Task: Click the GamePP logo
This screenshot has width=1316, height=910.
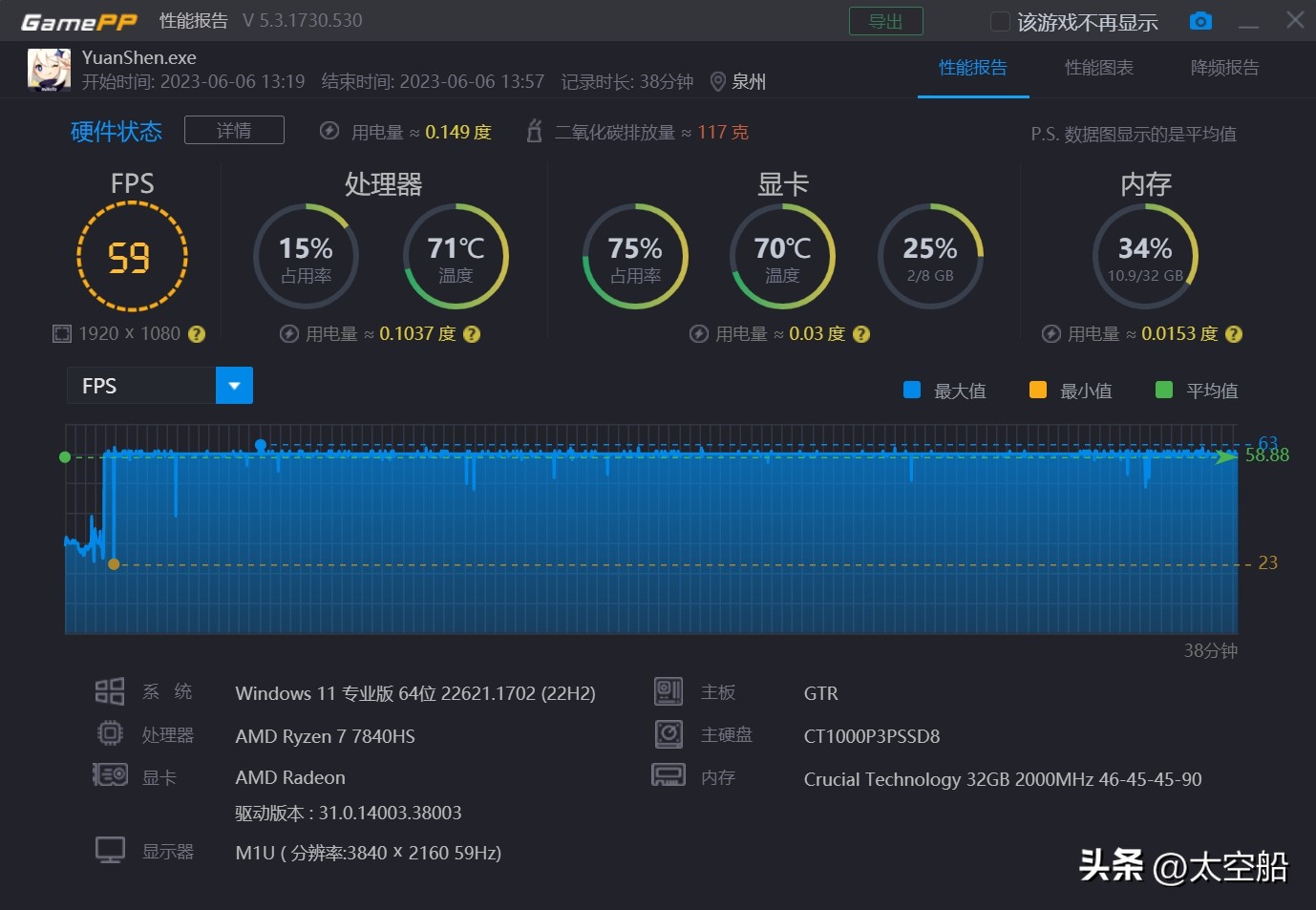Action: coord(79,21)
